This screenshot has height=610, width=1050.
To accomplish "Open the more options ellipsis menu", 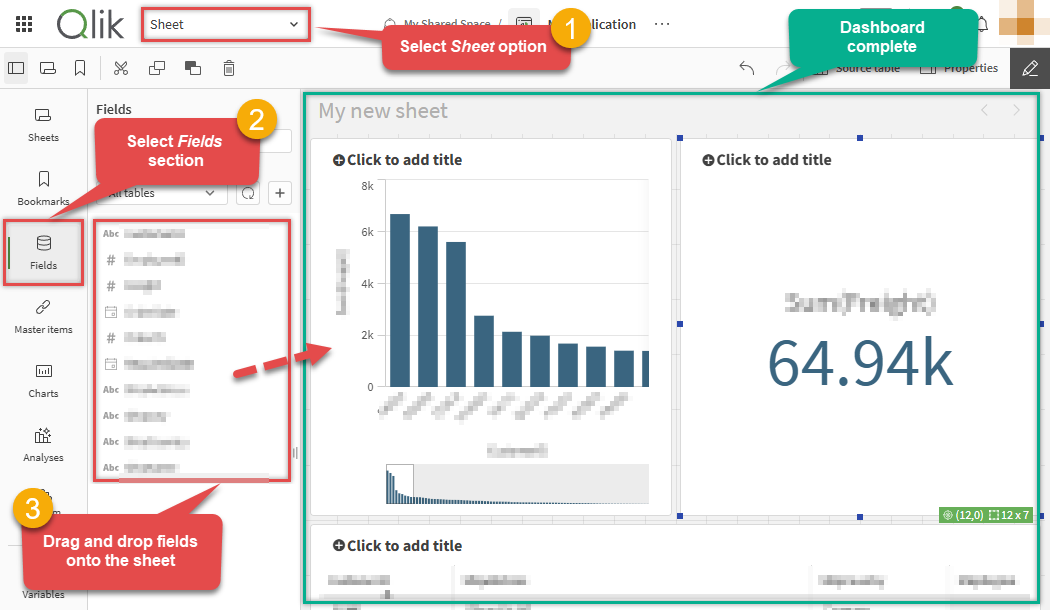I will pos(662,25).
